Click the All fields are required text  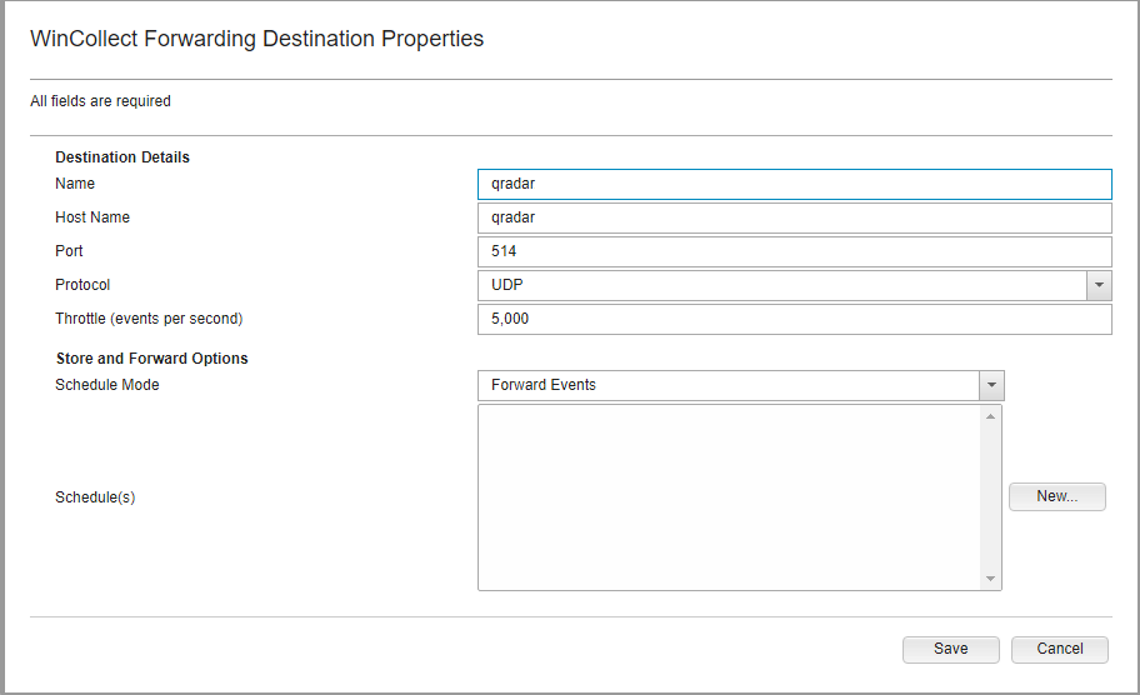point(100,101)
